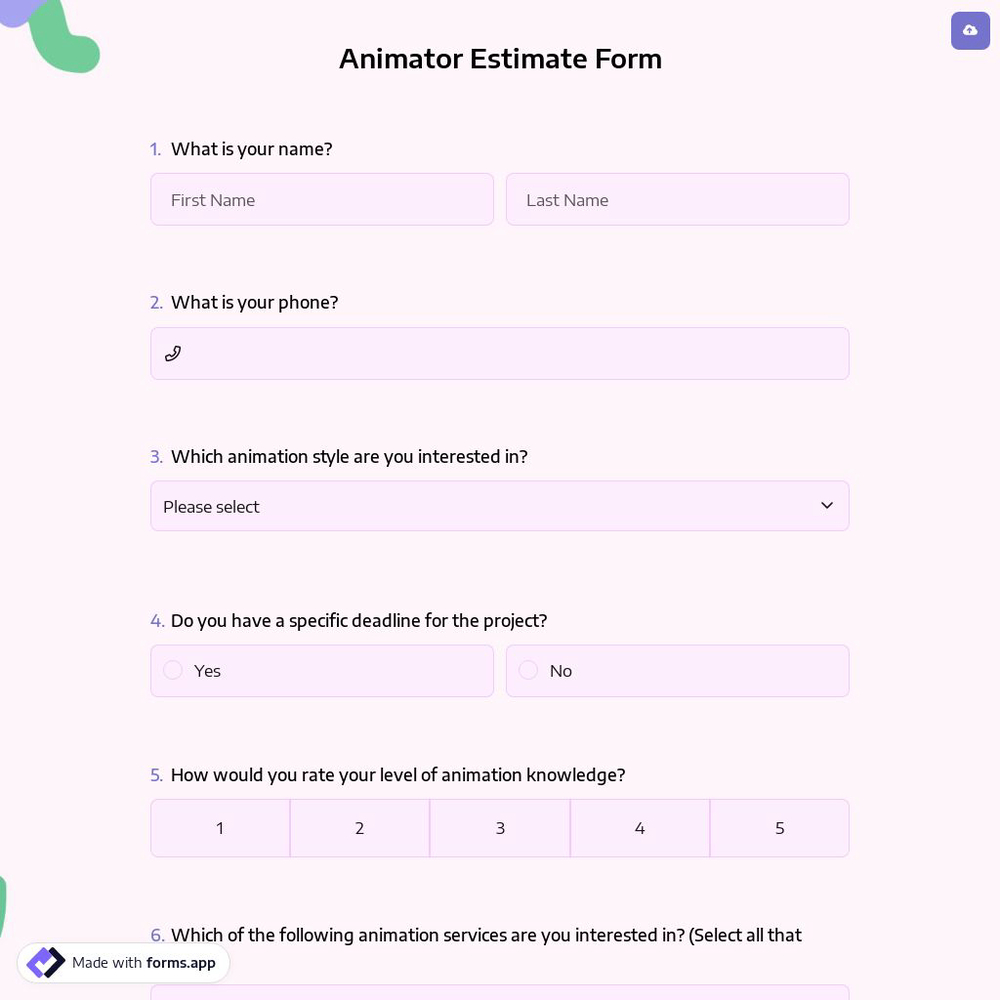Screen dimensions: 1000x1000
Task: Click the phone number input field
Action: pyautogui.click(x=500, y=353)
